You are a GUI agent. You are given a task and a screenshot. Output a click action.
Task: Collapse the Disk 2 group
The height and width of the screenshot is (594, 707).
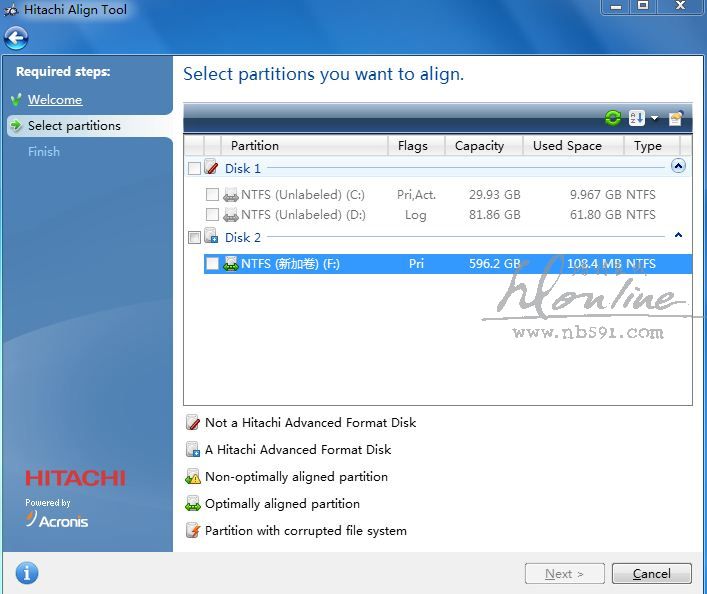pos(678,235)
